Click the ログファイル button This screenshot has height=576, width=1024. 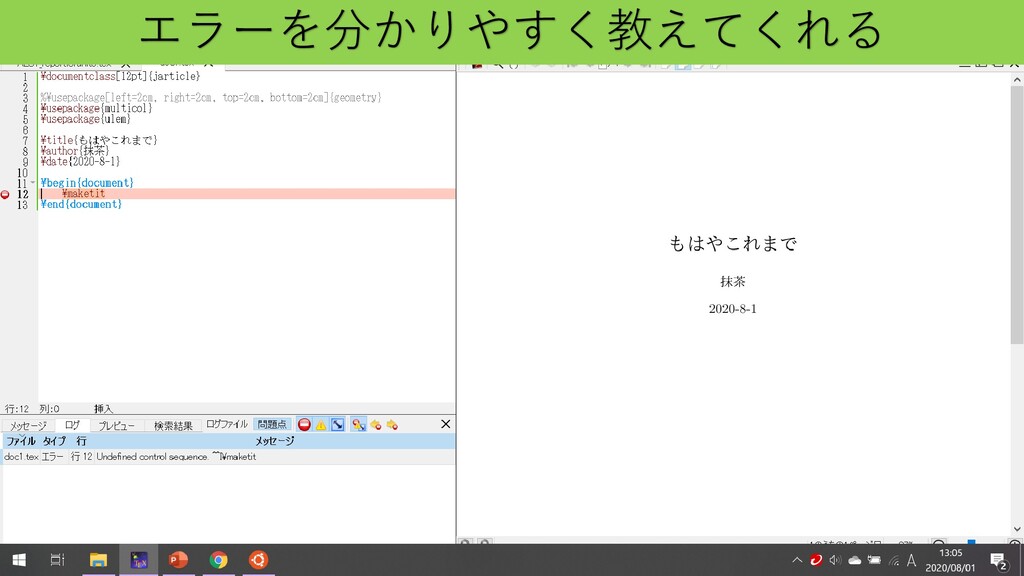click(227, 424)
